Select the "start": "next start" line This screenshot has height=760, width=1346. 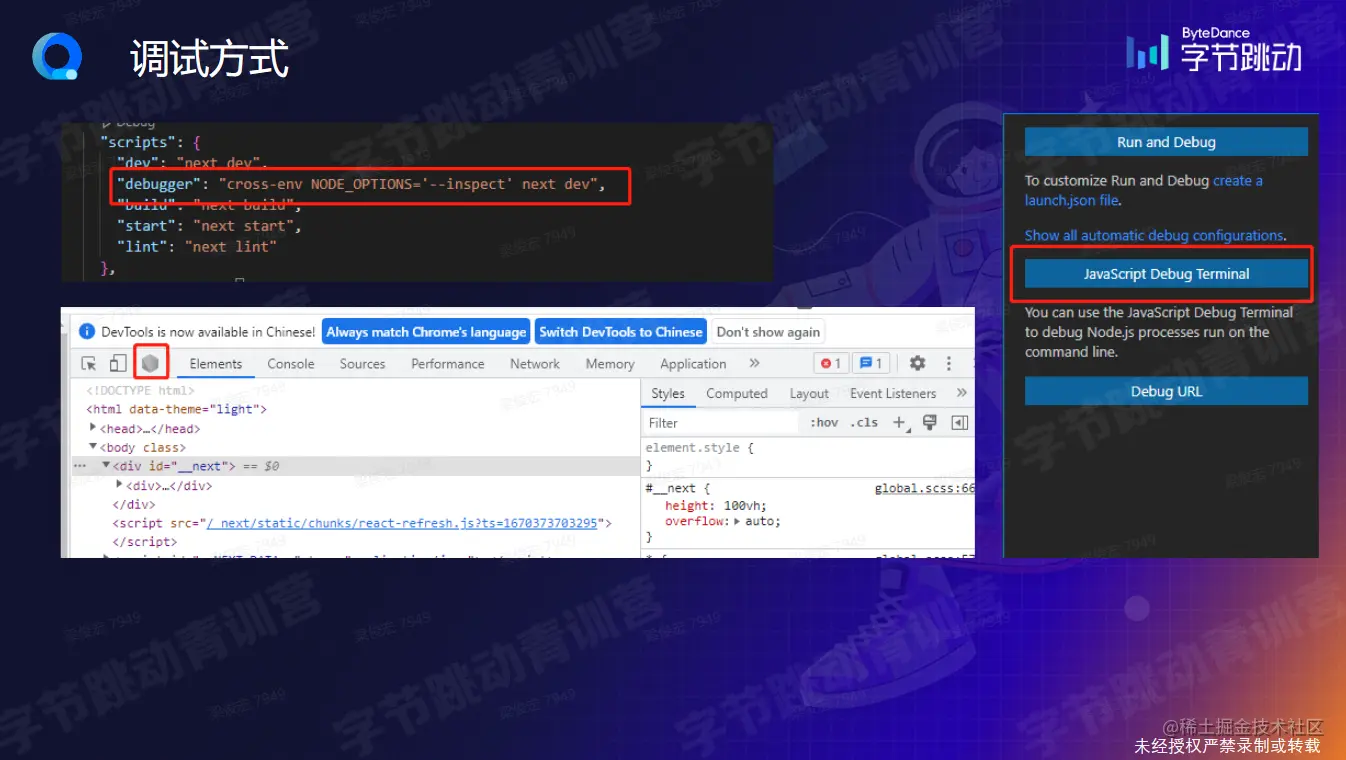[x=208, y=226]
